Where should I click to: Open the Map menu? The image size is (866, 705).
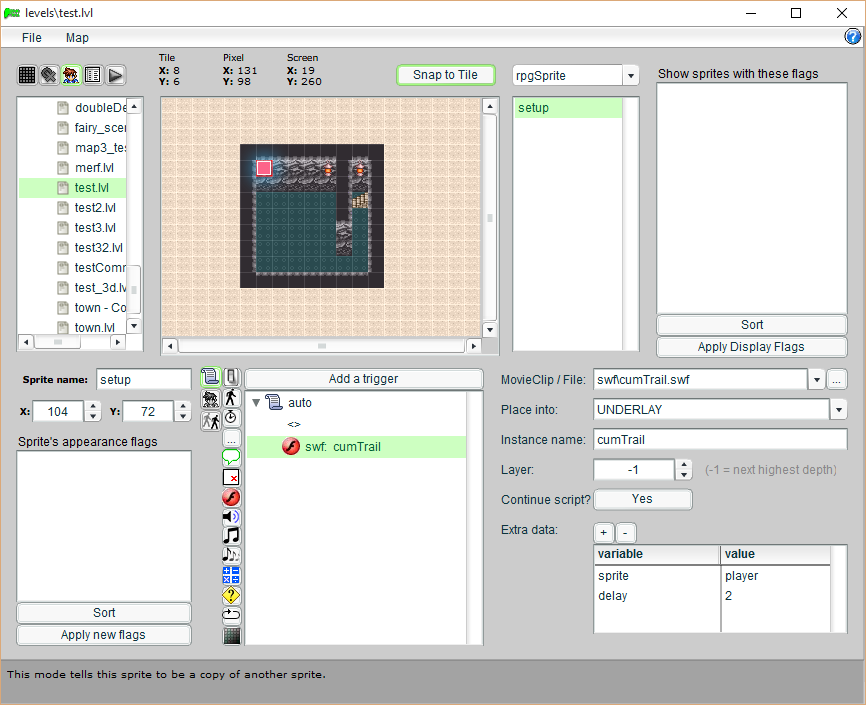[77, 37]
